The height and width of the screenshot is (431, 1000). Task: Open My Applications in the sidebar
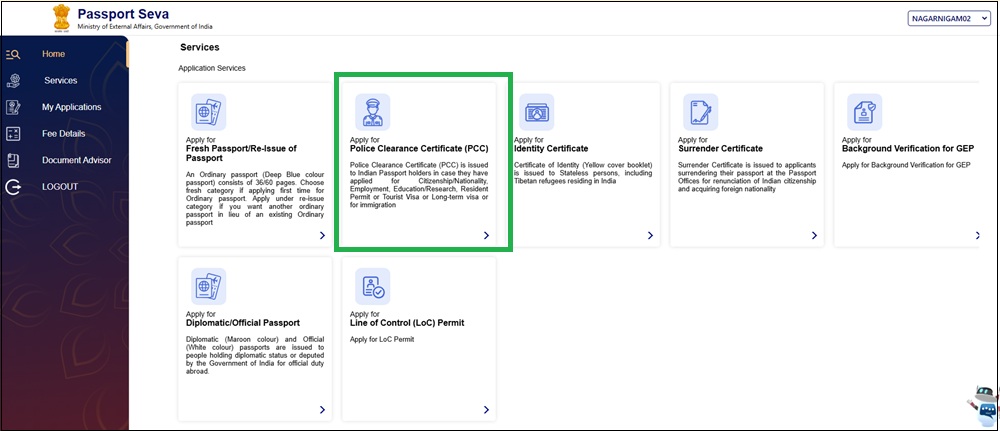point(71,107)
